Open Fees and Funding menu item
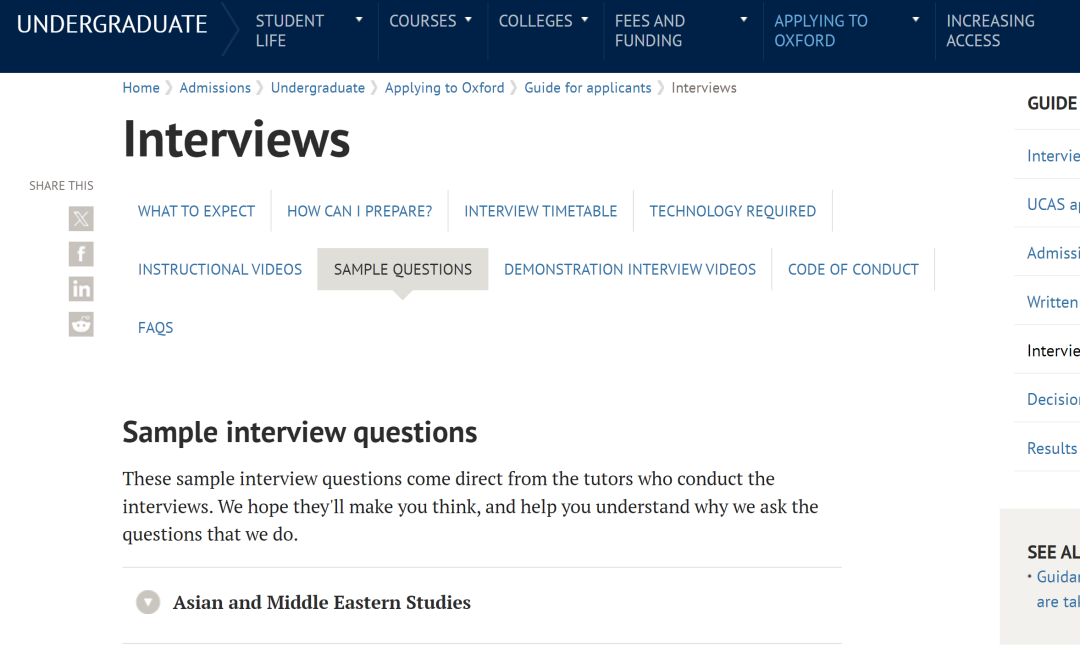This screenshot has height=659, width=1080. tap(650, 31)
